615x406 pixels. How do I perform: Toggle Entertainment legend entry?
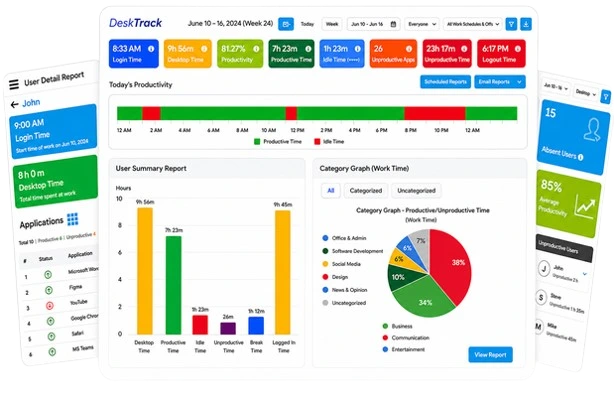click(x=404, y=349)
